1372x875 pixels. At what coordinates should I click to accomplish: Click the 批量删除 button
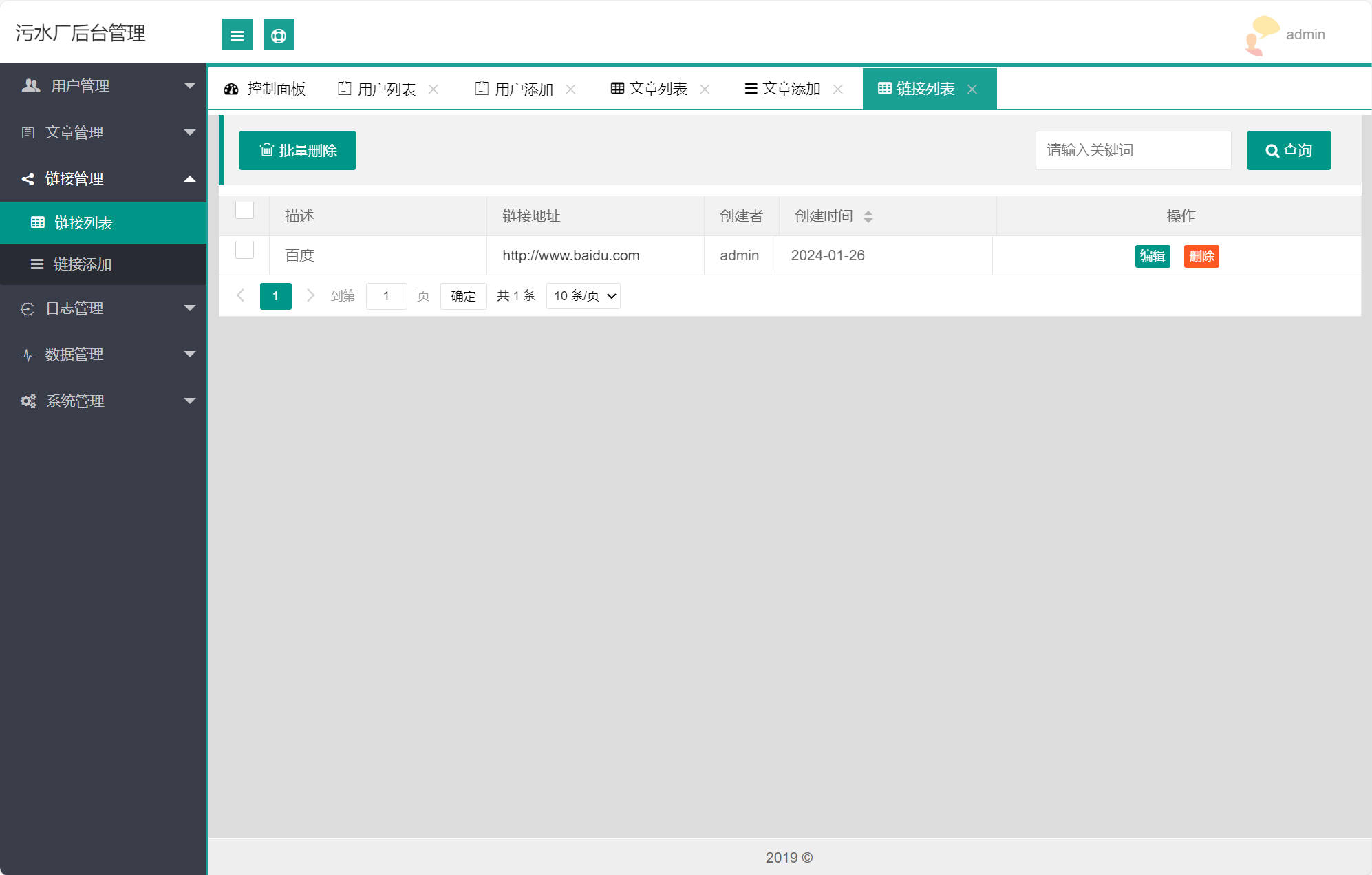297,150
